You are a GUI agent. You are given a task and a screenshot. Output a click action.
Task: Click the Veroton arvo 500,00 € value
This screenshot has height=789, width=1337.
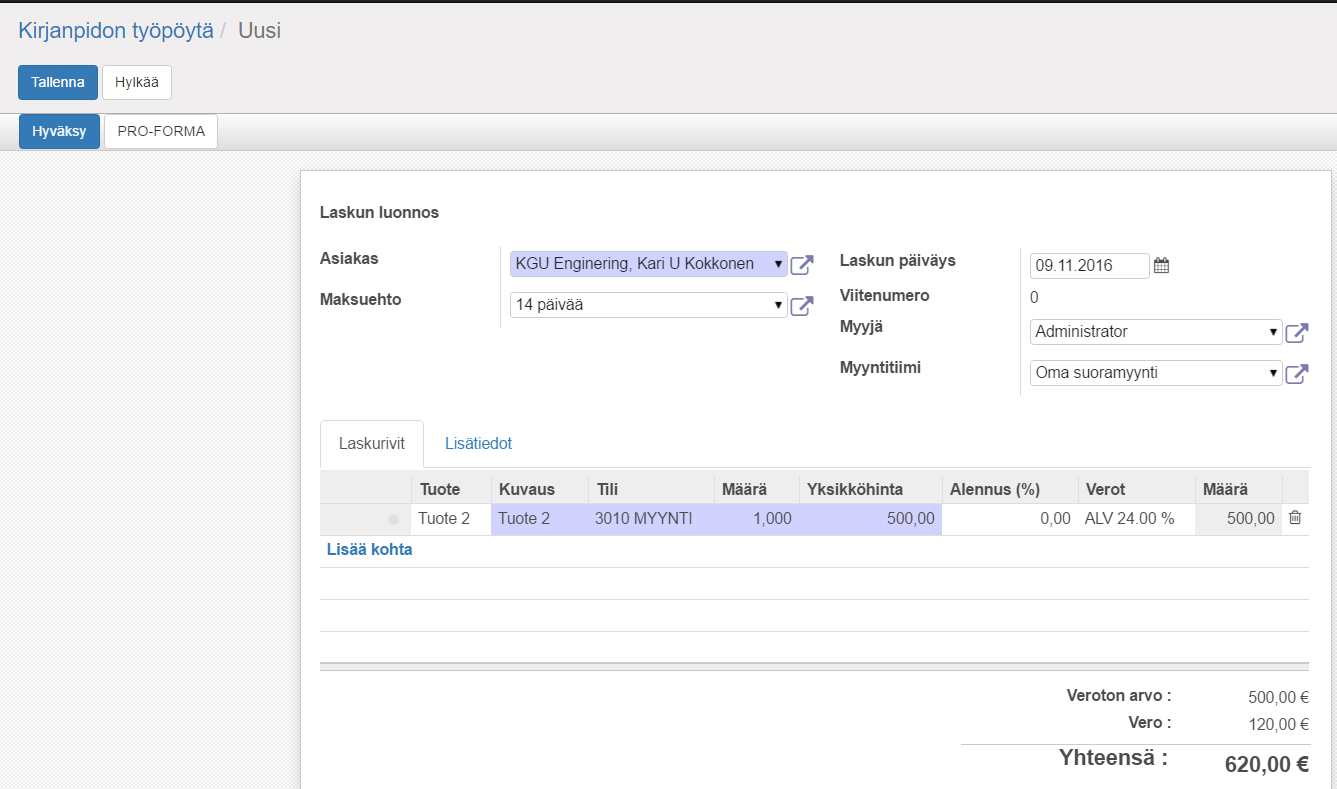point(1279,698)
